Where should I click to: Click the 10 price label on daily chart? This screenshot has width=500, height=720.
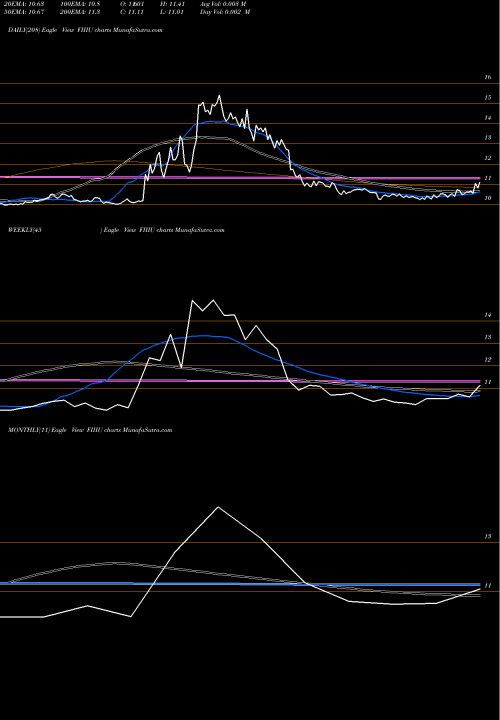click(488, 198)
